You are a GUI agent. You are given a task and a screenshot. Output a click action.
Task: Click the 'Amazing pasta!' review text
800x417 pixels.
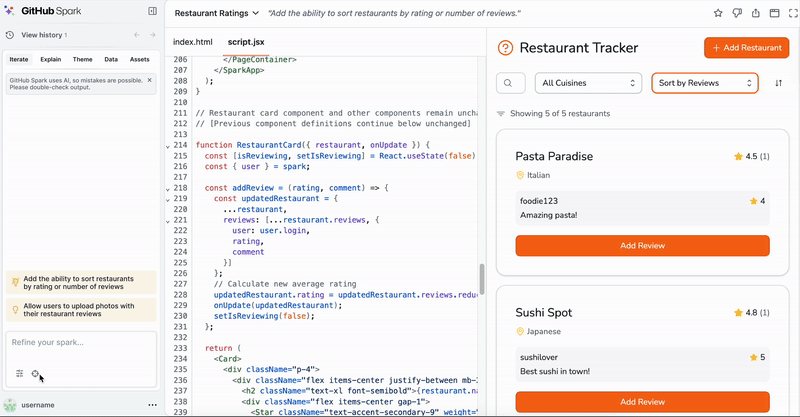click(548, 215)
